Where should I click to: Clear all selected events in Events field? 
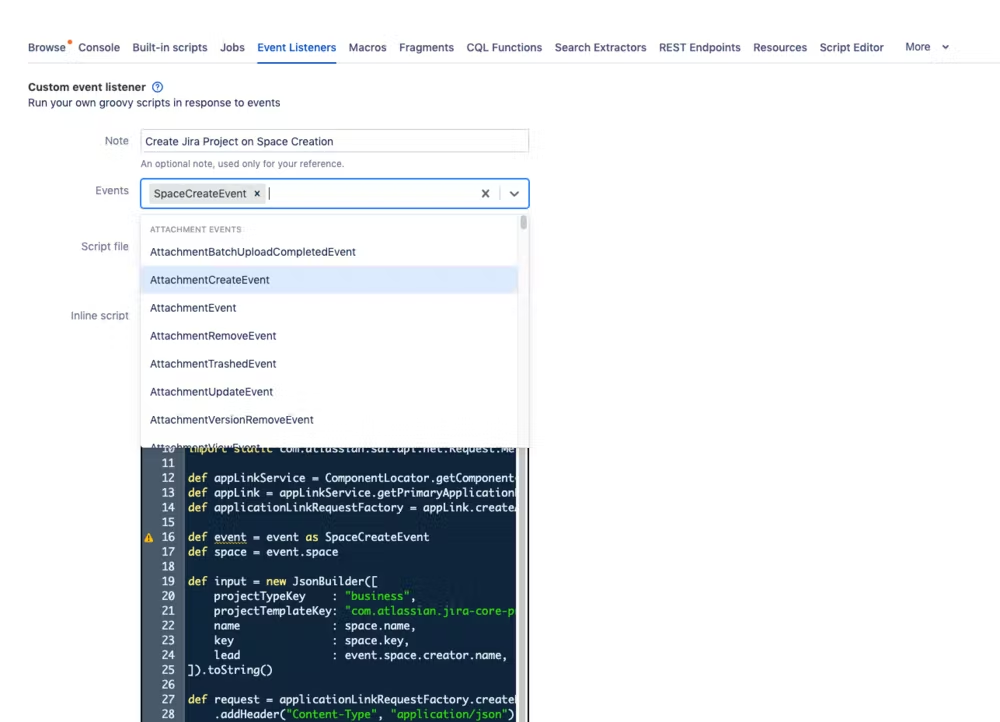pos(485,194)
